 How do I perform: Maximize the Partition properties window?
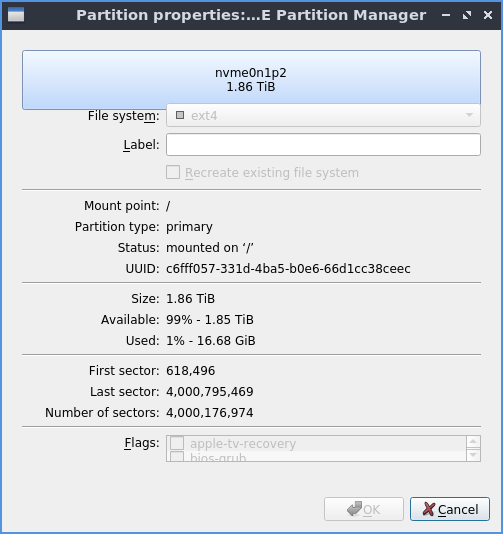467,15
